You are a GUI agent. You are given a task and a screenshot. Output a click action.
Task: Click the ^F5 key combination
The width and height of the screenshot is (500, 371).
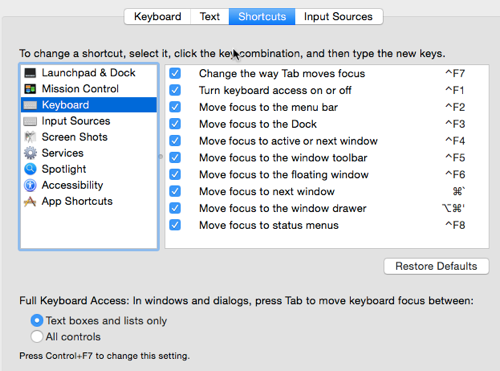pos(455,158)
